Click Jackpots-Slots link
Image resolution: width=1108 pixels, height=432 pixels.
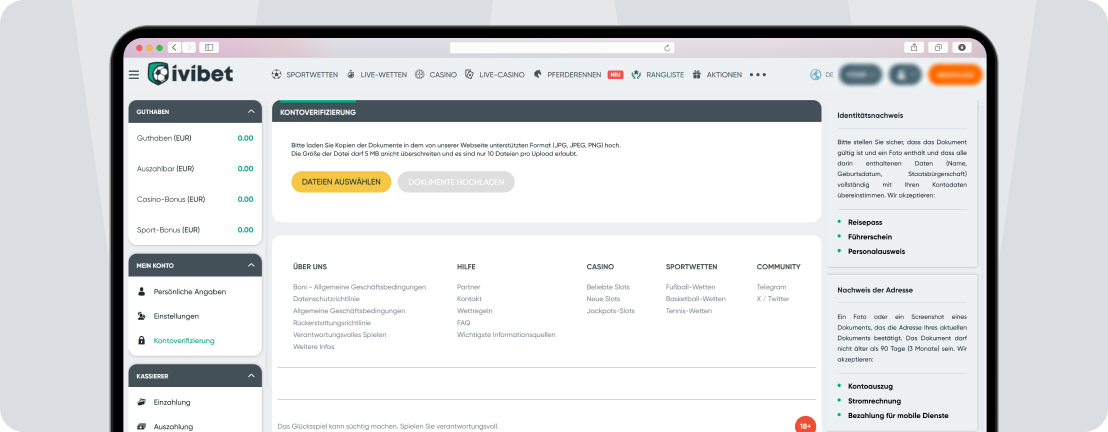tap(611, 310)
